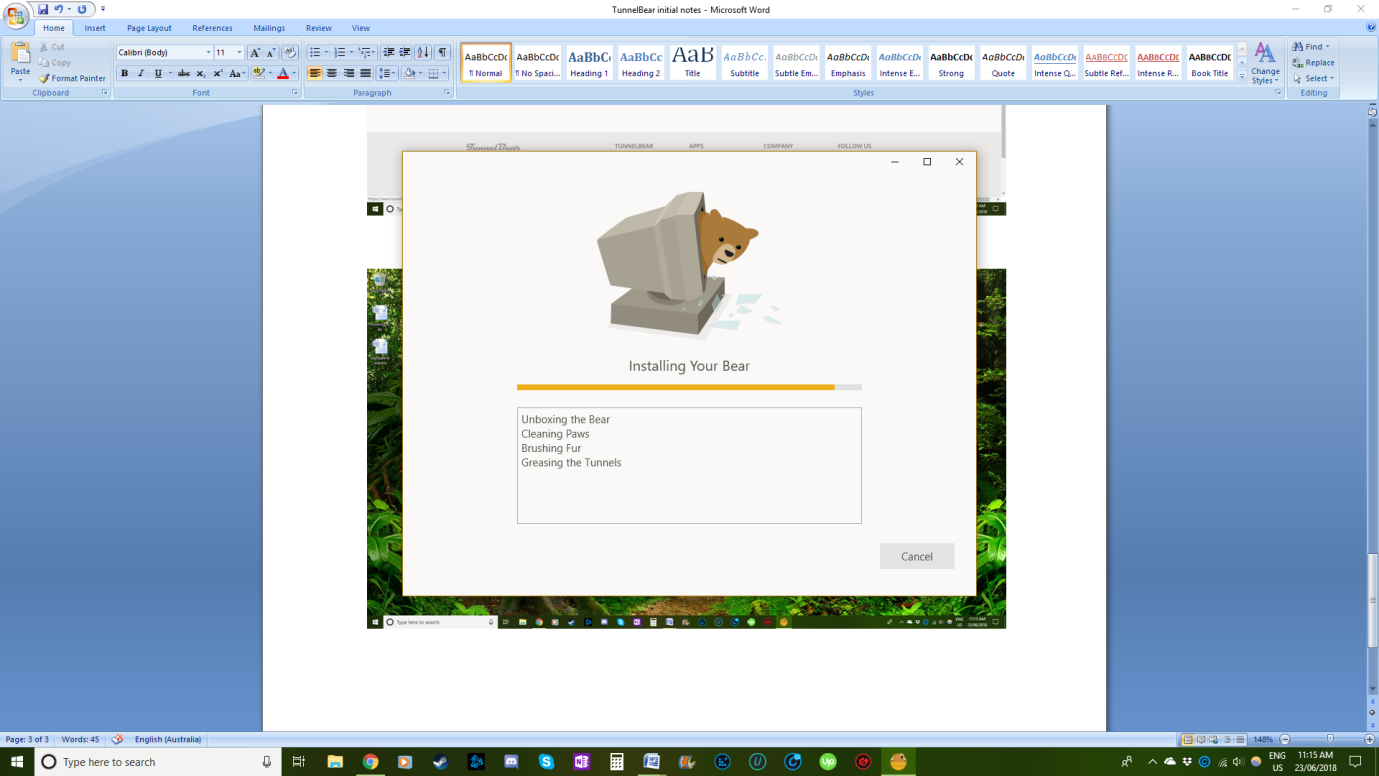
Task: Sort the selected text alphabetically
Action: (x=423, y=53)
